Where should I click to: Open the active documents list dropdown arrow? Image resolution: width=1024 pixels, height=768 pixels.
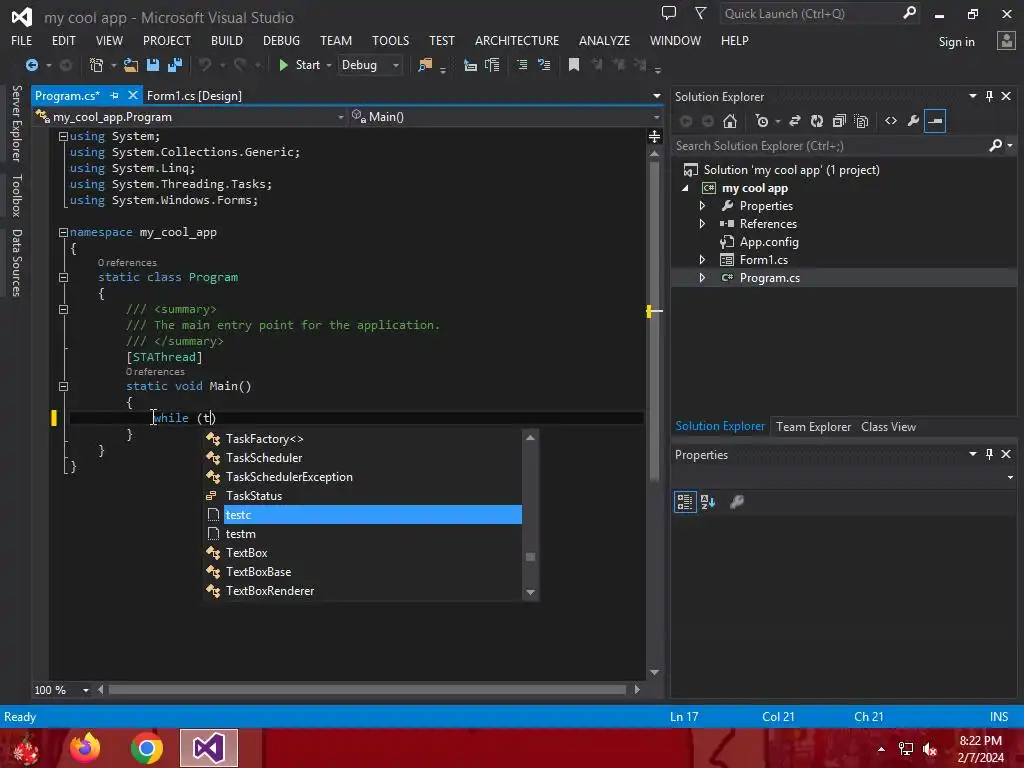coord(656,96)
